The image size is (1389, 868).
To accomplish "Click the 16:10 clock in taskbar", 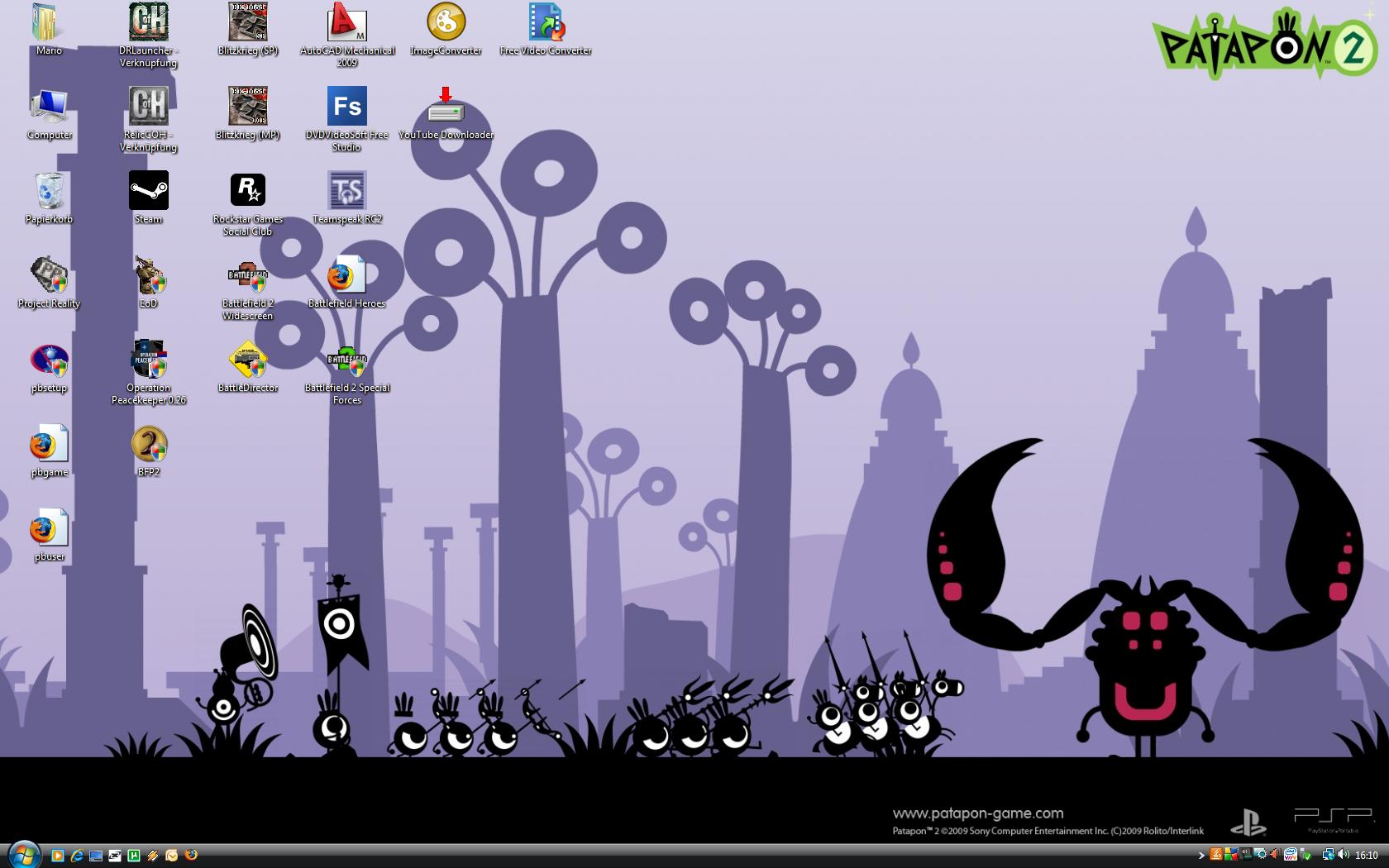I will click(1367, 855).
